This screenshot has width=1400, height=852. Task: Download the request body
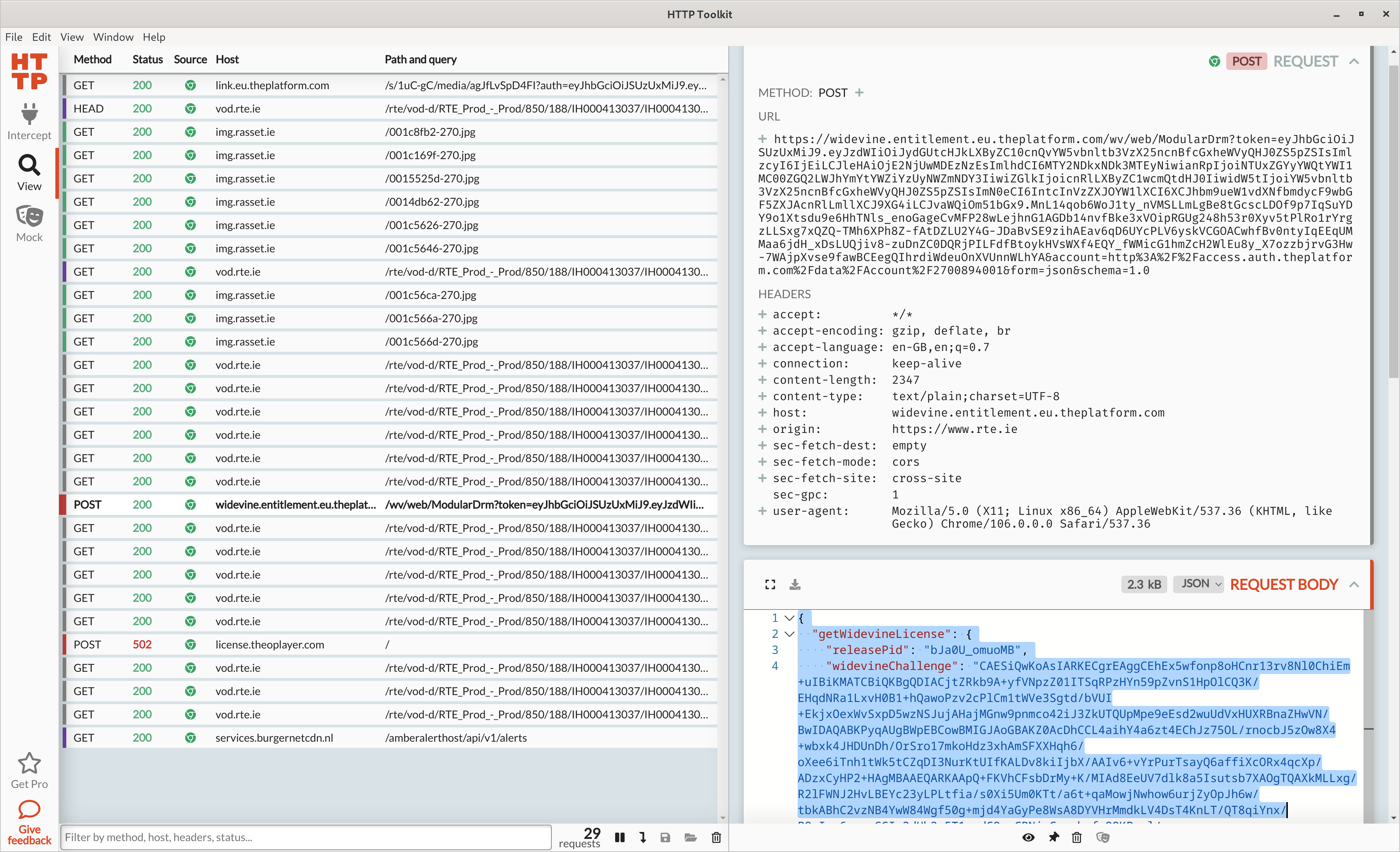tap(795, 584)
